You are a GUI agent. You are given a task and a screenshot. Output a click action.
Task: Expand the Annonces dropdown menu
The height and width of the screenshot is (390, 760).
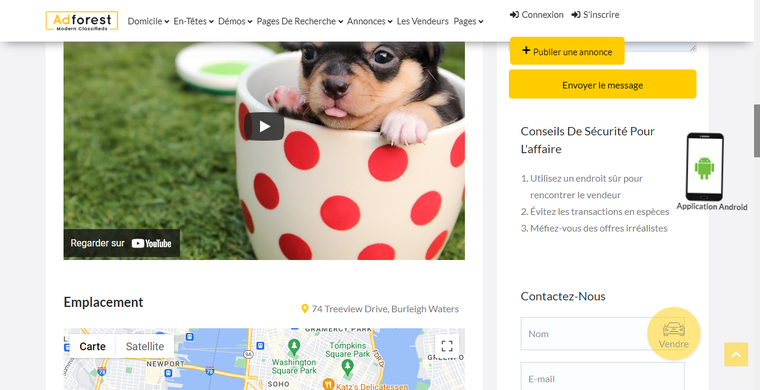[369, 21]
